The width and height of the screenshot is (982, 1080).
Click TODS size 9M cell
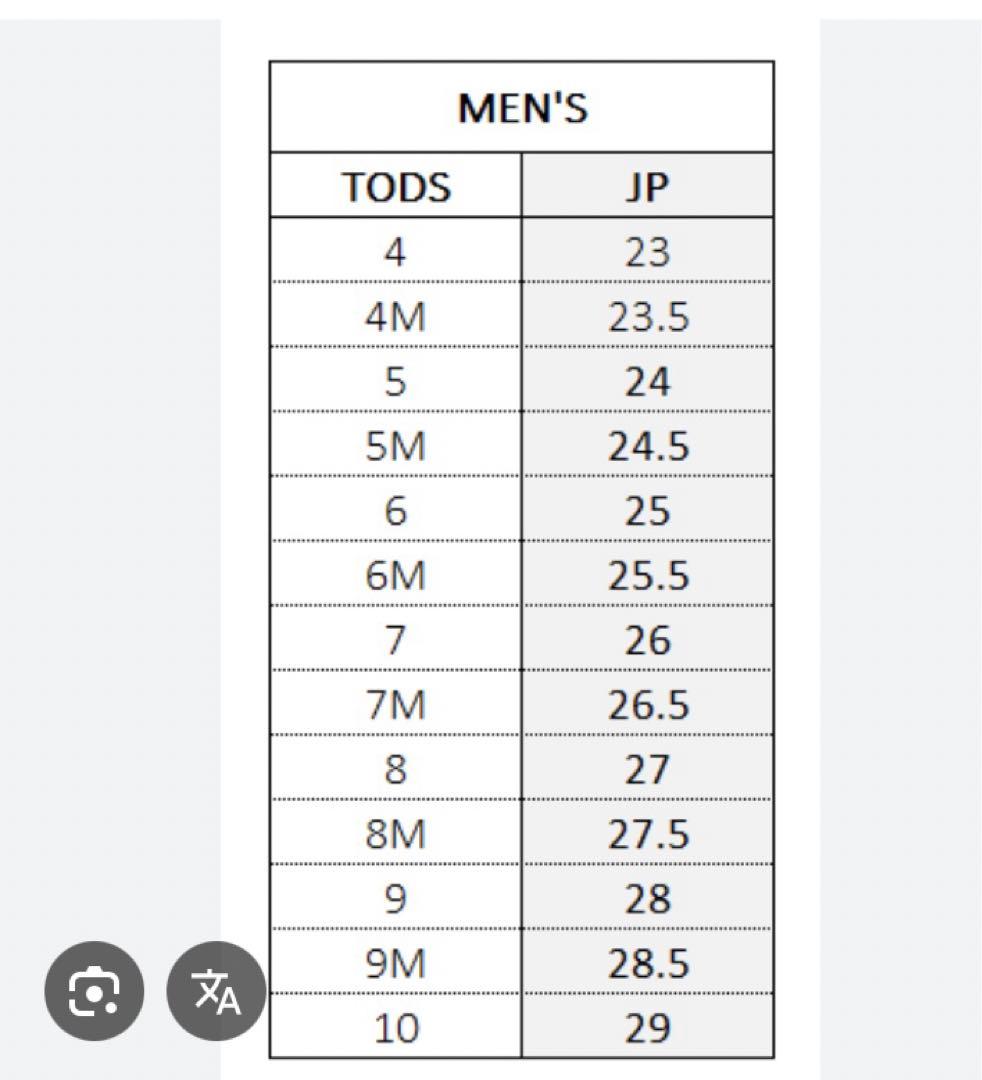396,964
